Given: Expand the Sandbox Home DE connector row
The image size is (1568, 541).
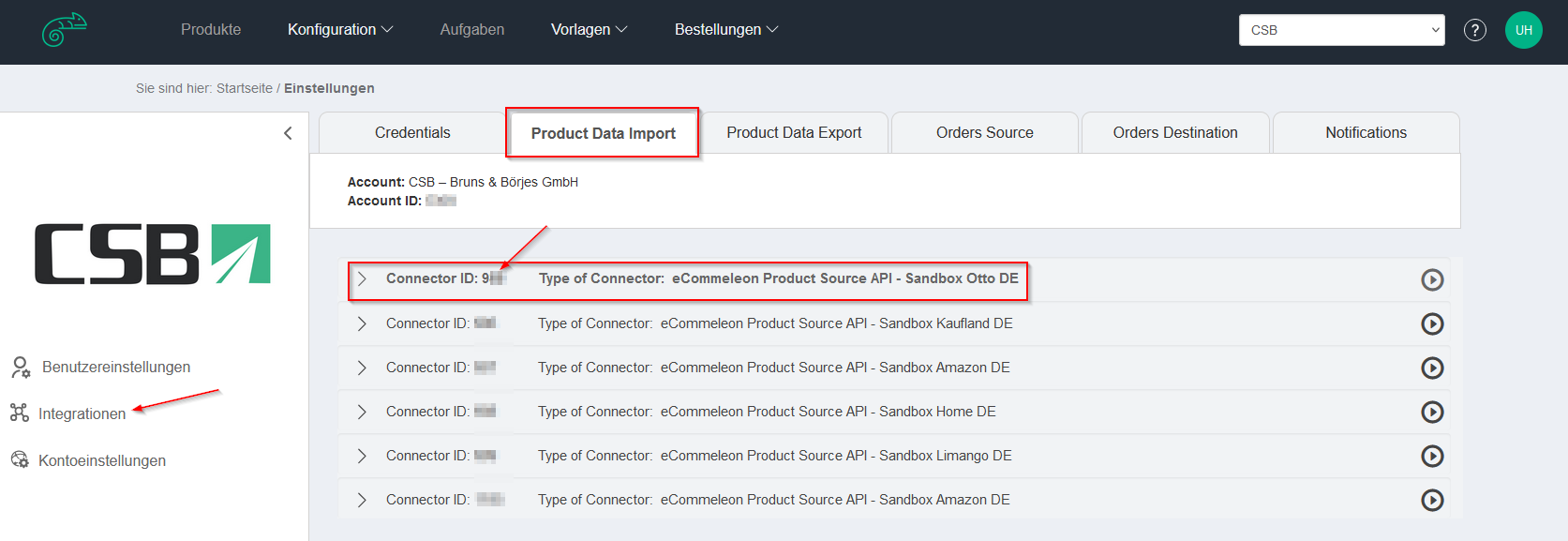Looking at the screenshot, I should tap(362, 412).
